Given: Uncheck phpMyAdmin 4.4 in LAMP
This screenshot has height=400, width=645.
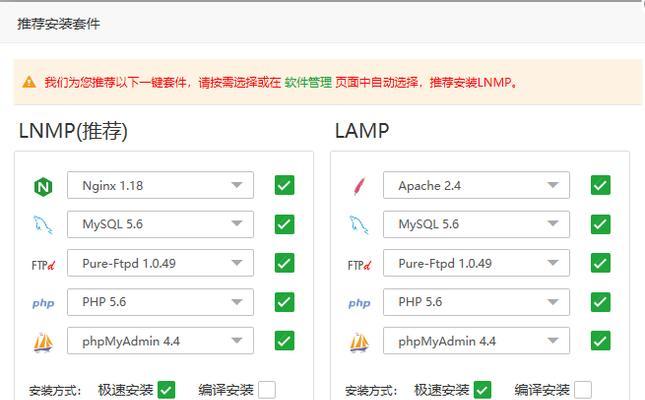Looking at the screenshot, I should 601,341.
